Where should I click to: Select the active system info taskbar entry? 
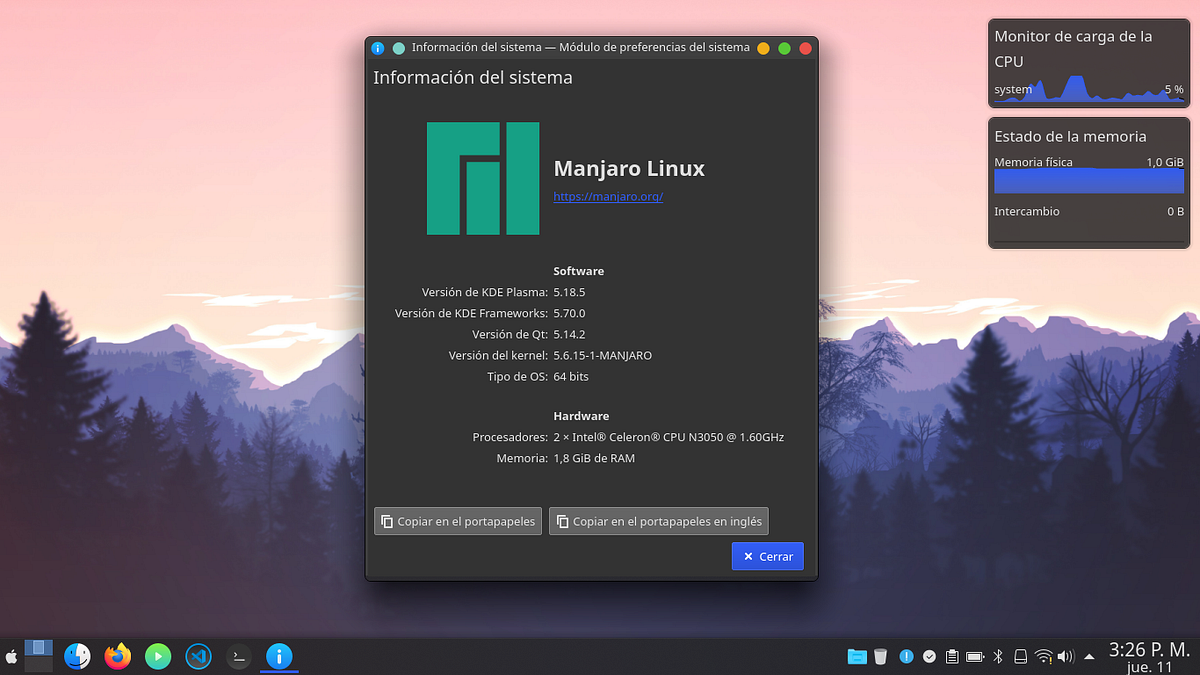coord(278,656)
